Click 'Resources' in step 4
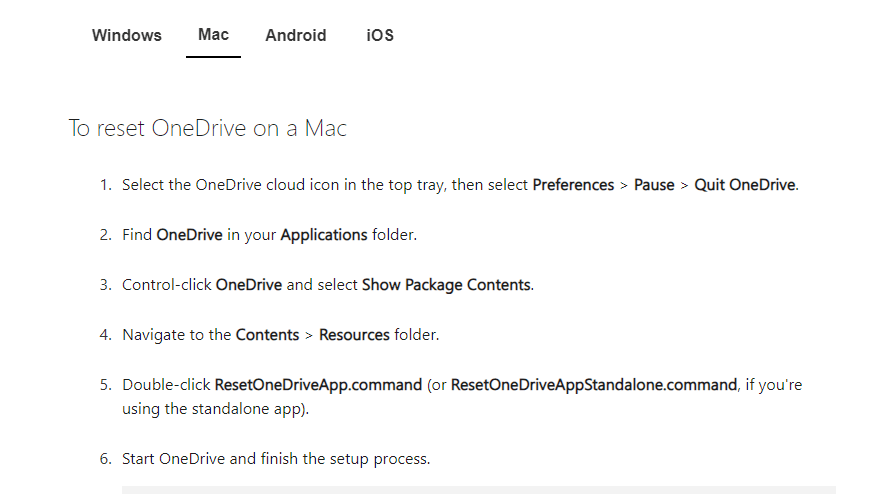The image size is (879, 494). (354, 335)
